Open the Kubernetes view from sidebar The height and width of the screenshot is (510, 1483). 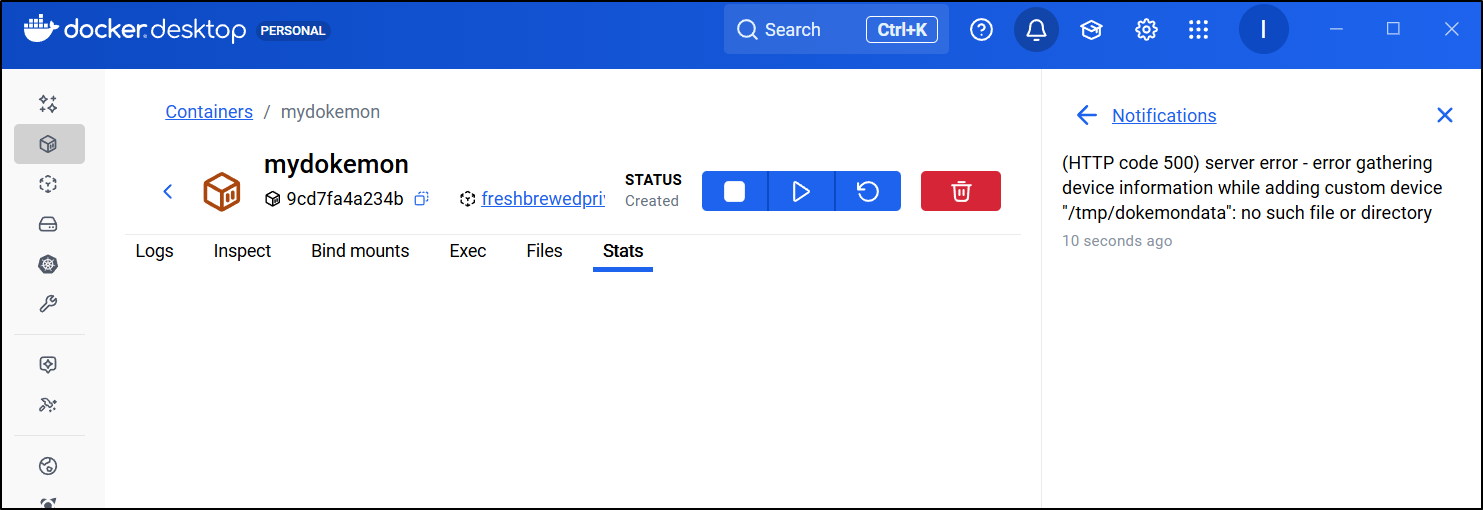coord(48,264)
